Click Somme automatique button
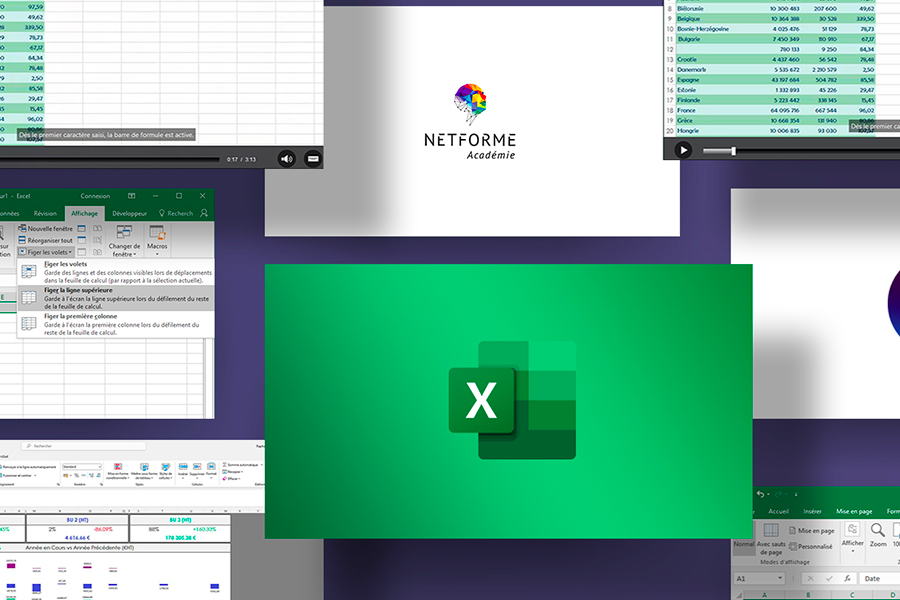The image size is (900, 600). point(241,464)
